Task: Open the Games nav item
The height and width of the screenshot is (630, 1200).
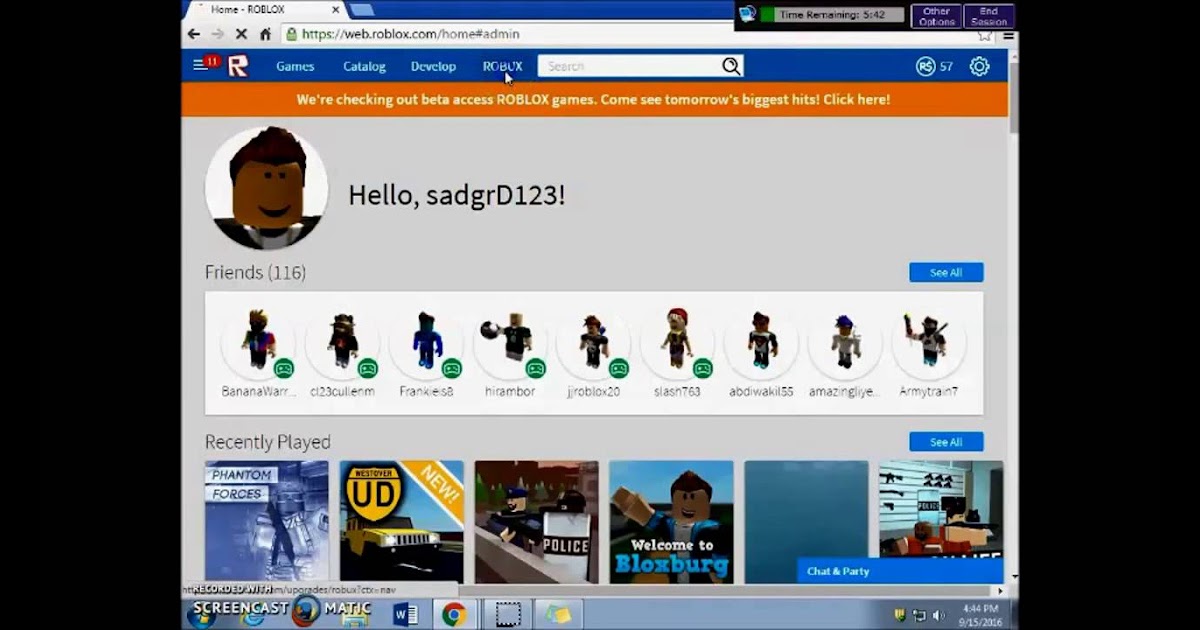Action: pos(295,67)
